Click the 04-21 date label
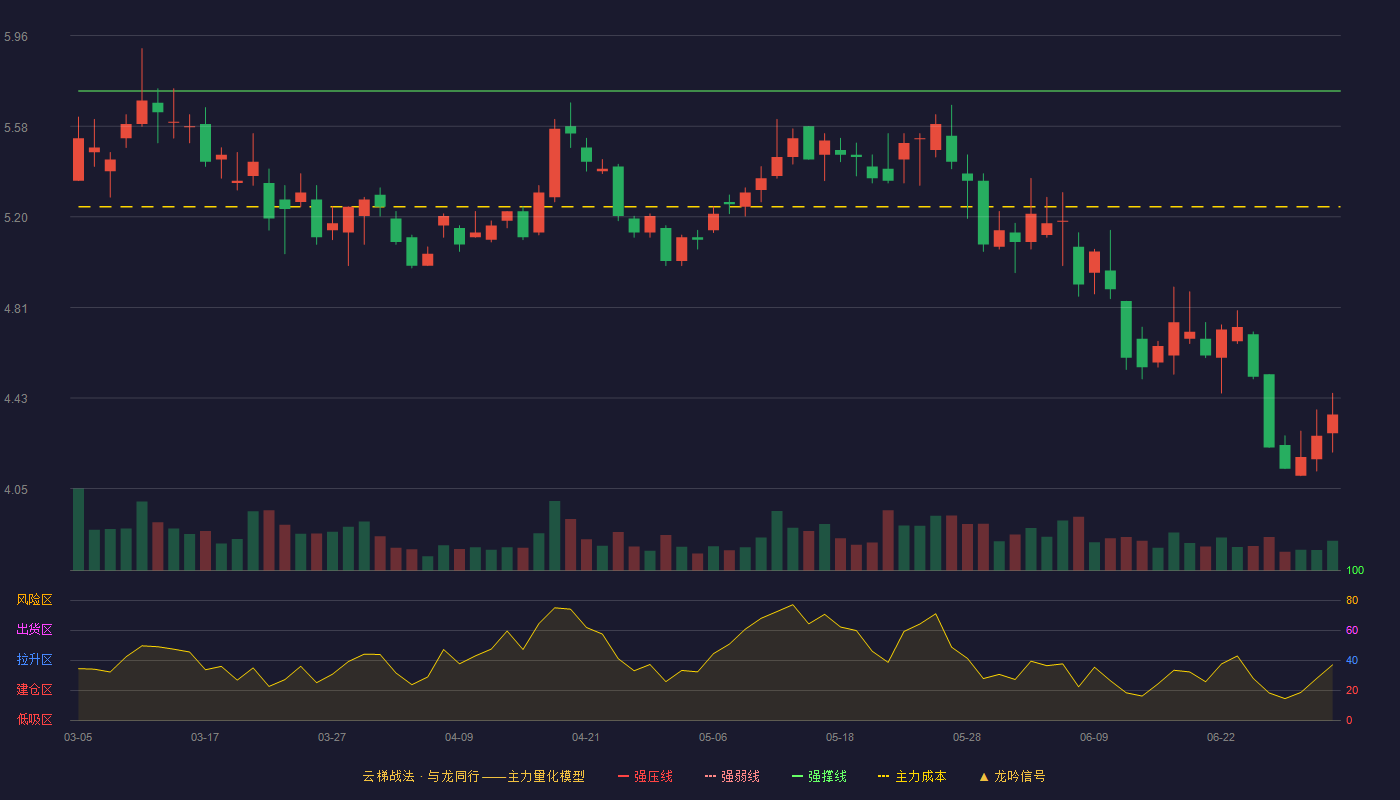The image size is (1400, 800). pyautogui.click(x=586, y=737)
